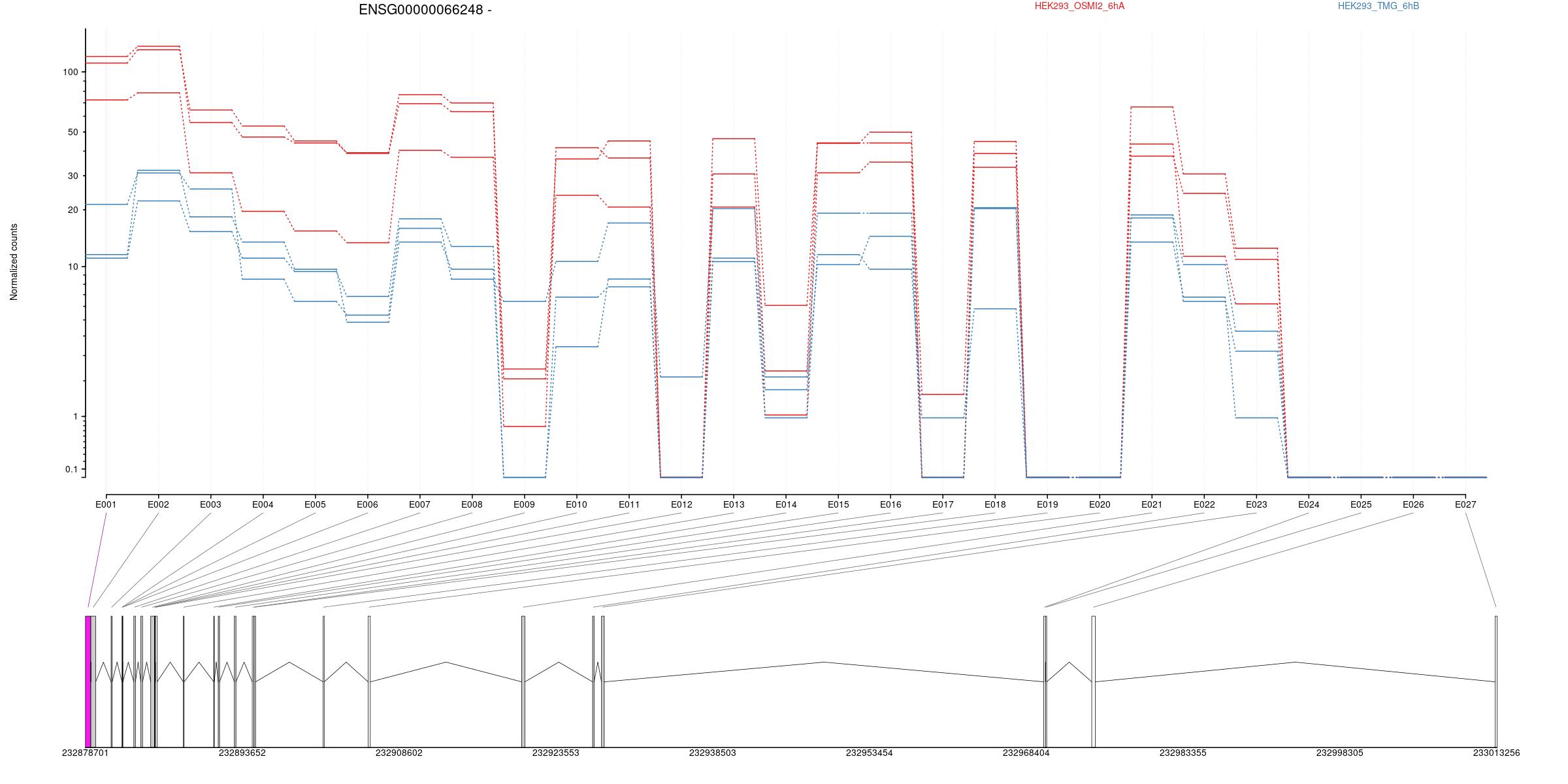Click the rightmost exon box of gene model
The height and width of the screenshot is (784, 1568).
tap(1496, 681)
